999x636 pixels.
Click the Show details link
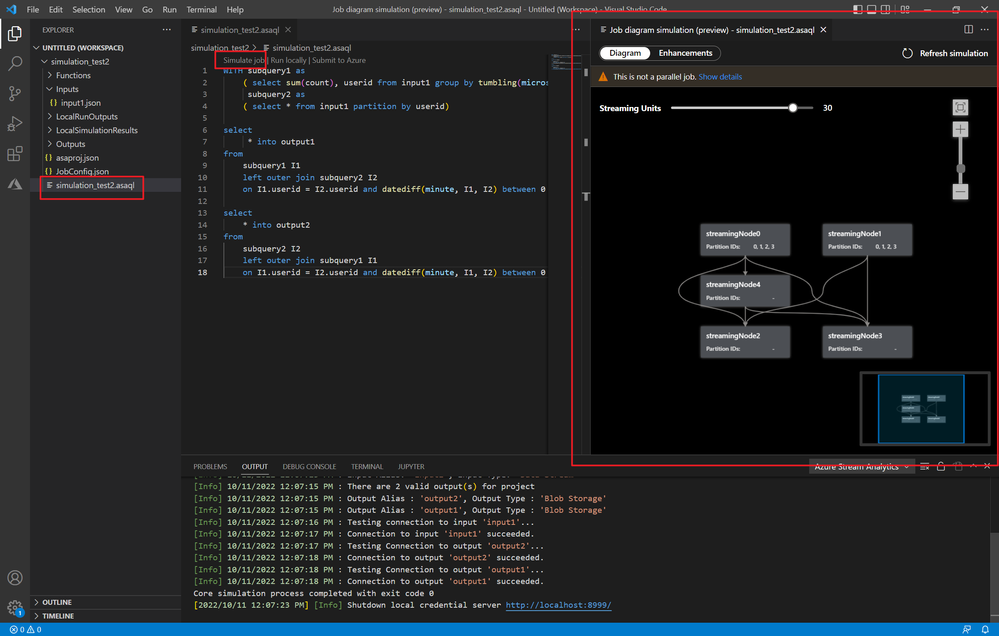[720, 77]
